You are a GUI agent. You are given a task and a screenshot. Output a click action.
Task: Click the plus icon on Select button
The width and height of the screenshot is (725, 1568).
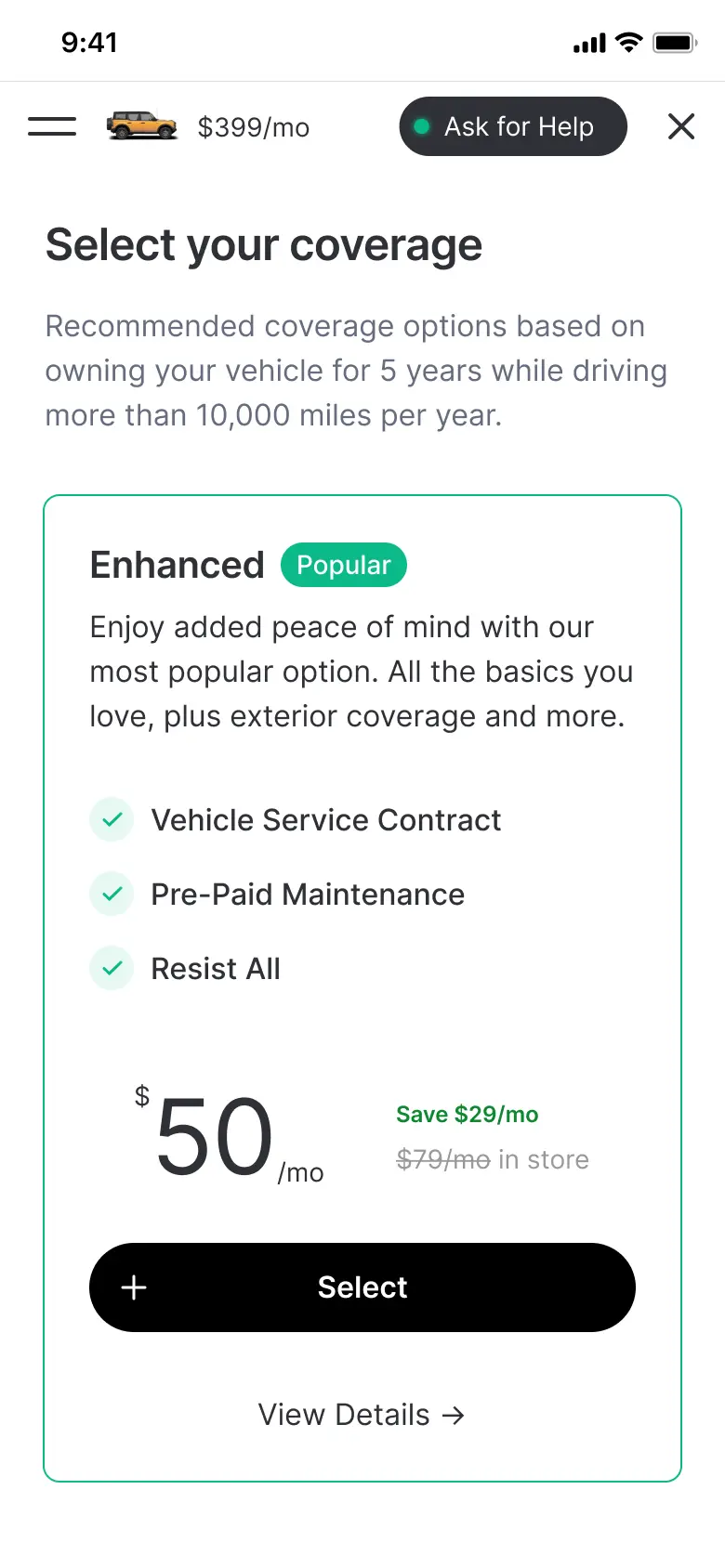click(134, 1287)
